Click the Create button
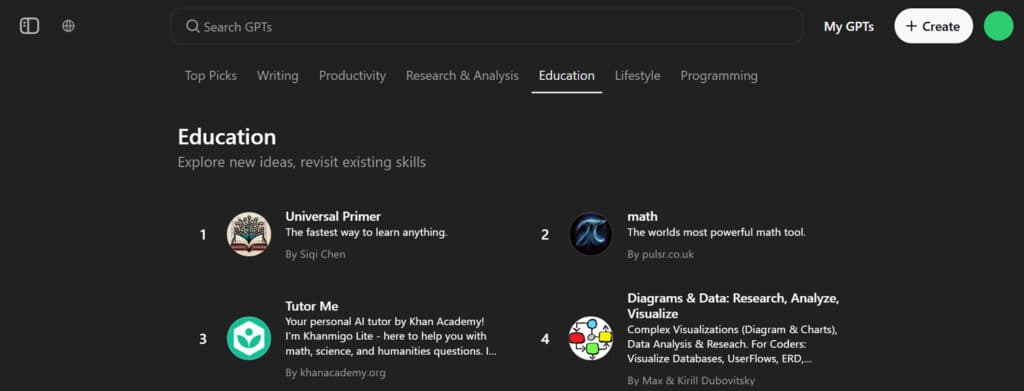This screenshot has width=1024, height=391. tap(933, 26)
